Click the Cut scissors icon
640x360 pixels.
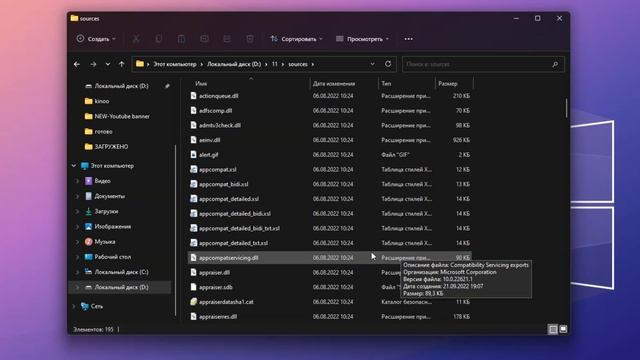pyautogui.click(x=136, y=39)
